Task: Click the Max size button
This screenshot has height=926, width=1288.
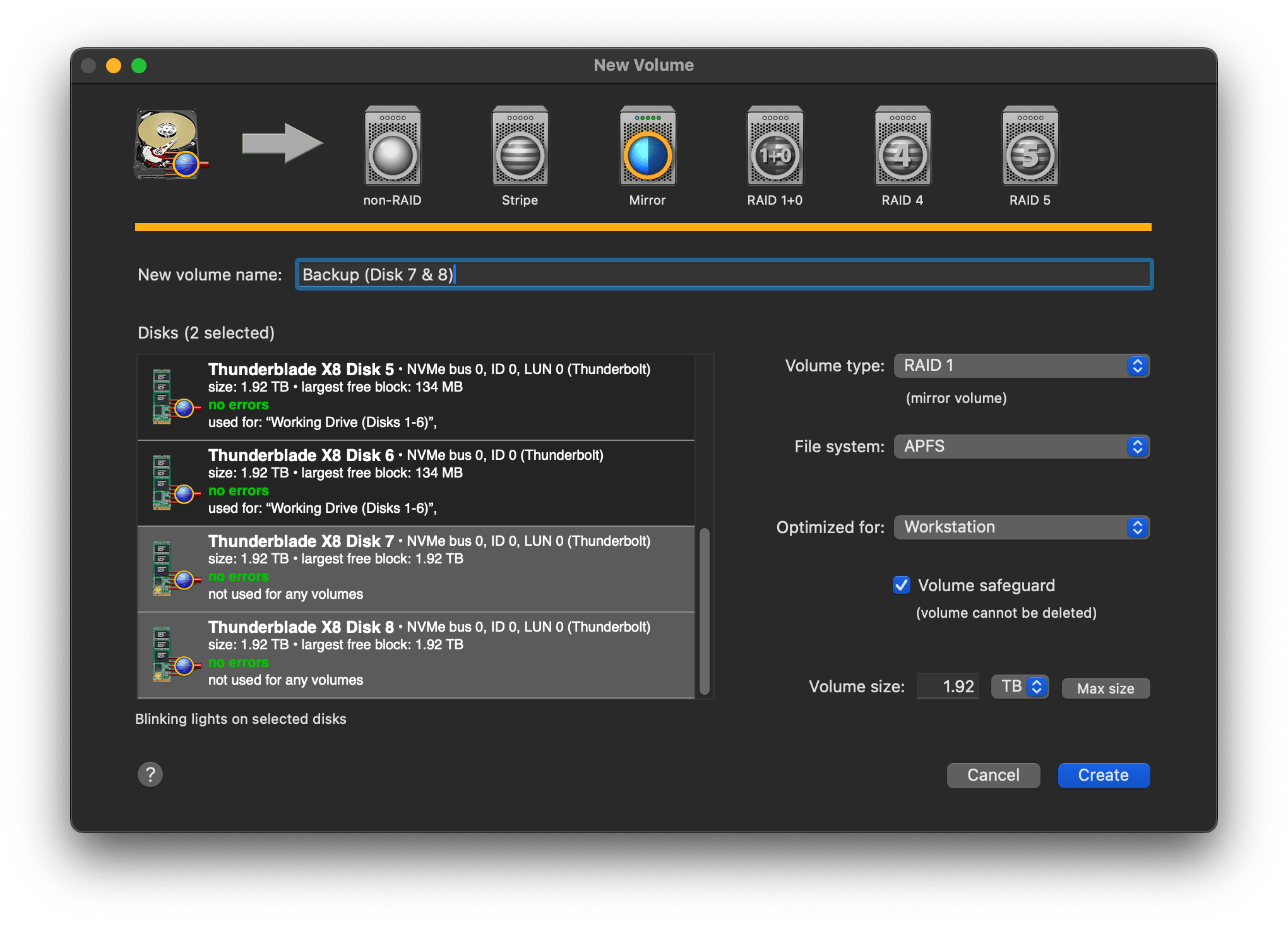Action: click(1105, 688)
